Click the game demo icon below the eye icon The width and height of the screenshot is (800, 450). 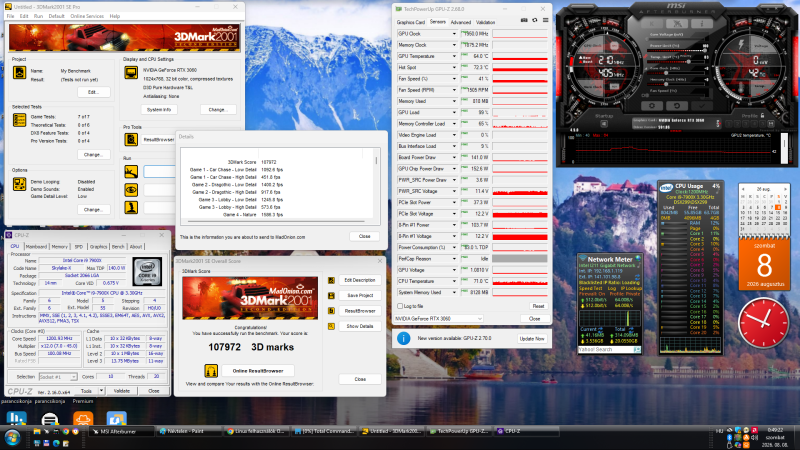coord(131,208)
